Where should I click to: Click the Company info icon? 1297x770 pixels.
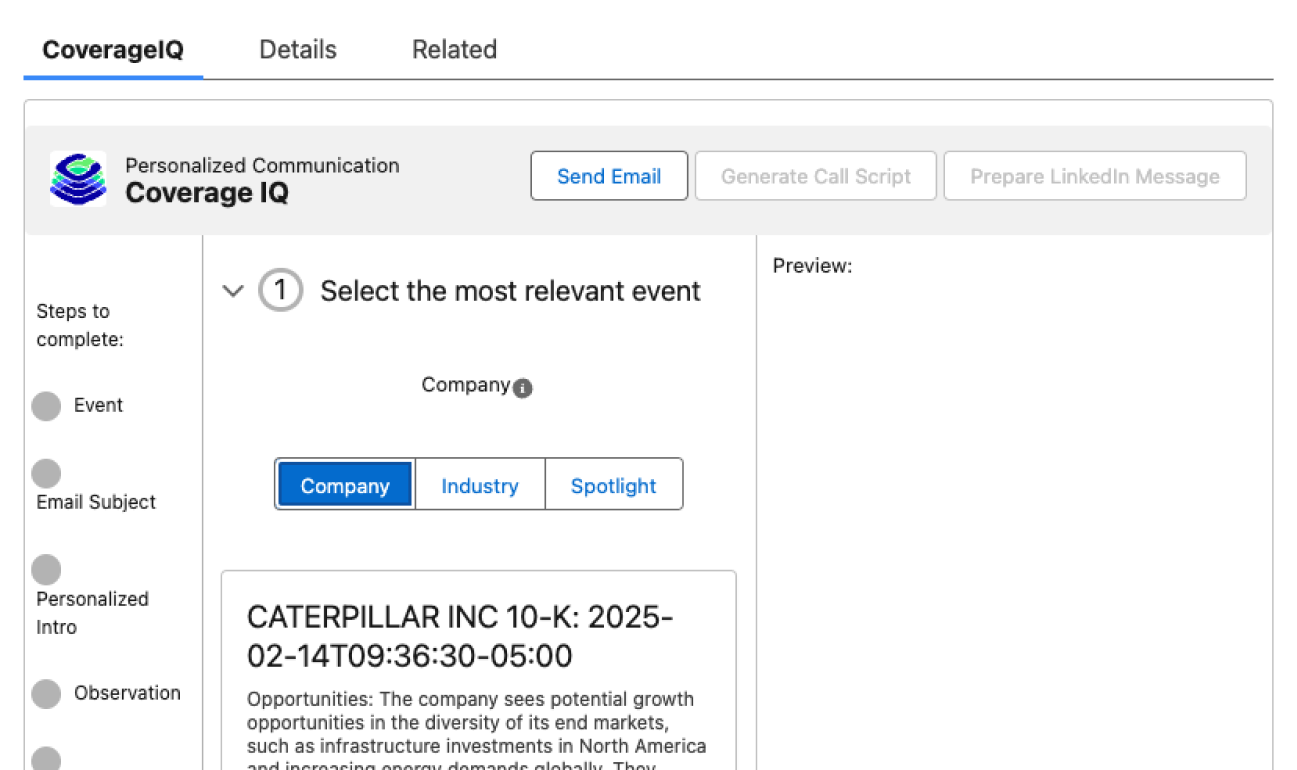click(x=522, y=389)
